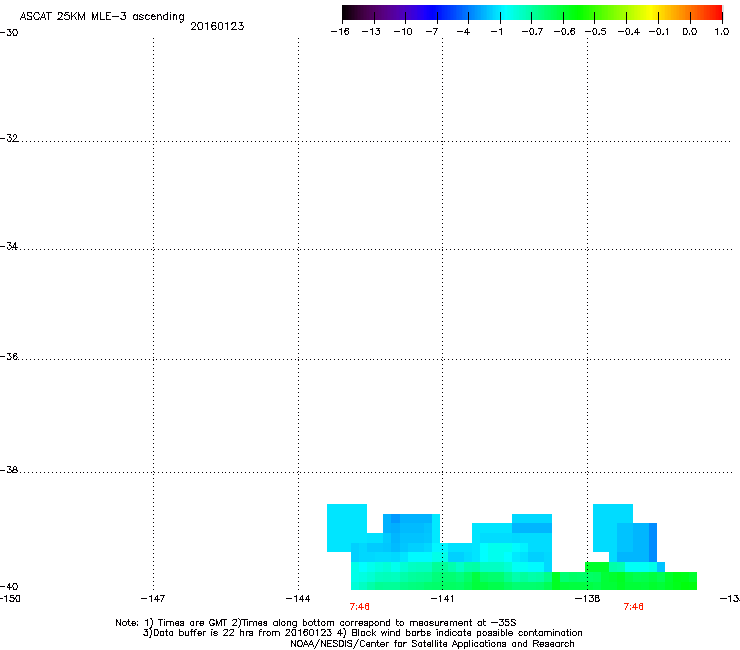Click the 'ASCAT 25KM MLE-3 ascending' plot title
Screen dimensions: 740x650
tap(102, 17)
